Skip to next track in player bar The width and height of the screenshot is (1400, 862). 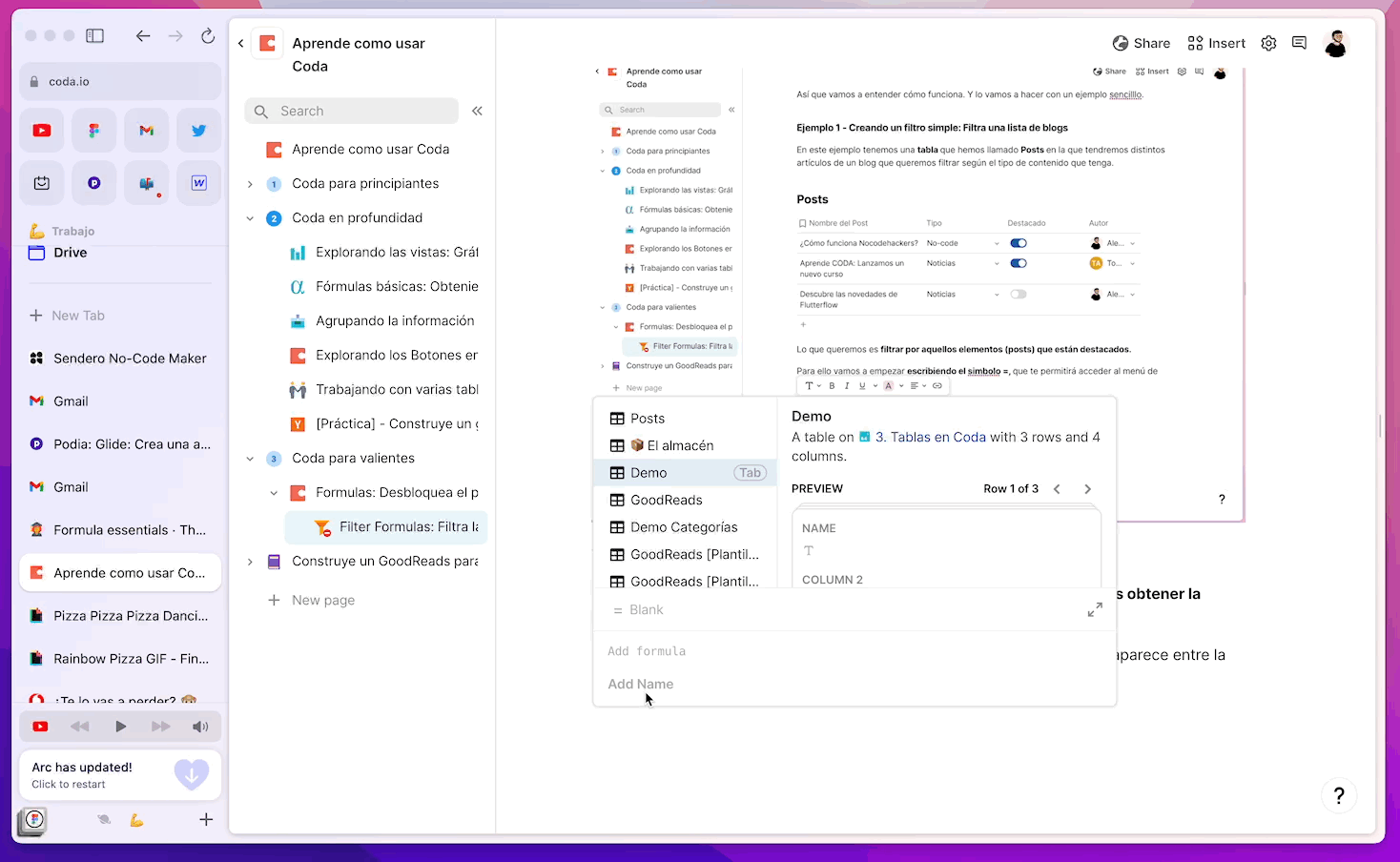tap(160, 727)
